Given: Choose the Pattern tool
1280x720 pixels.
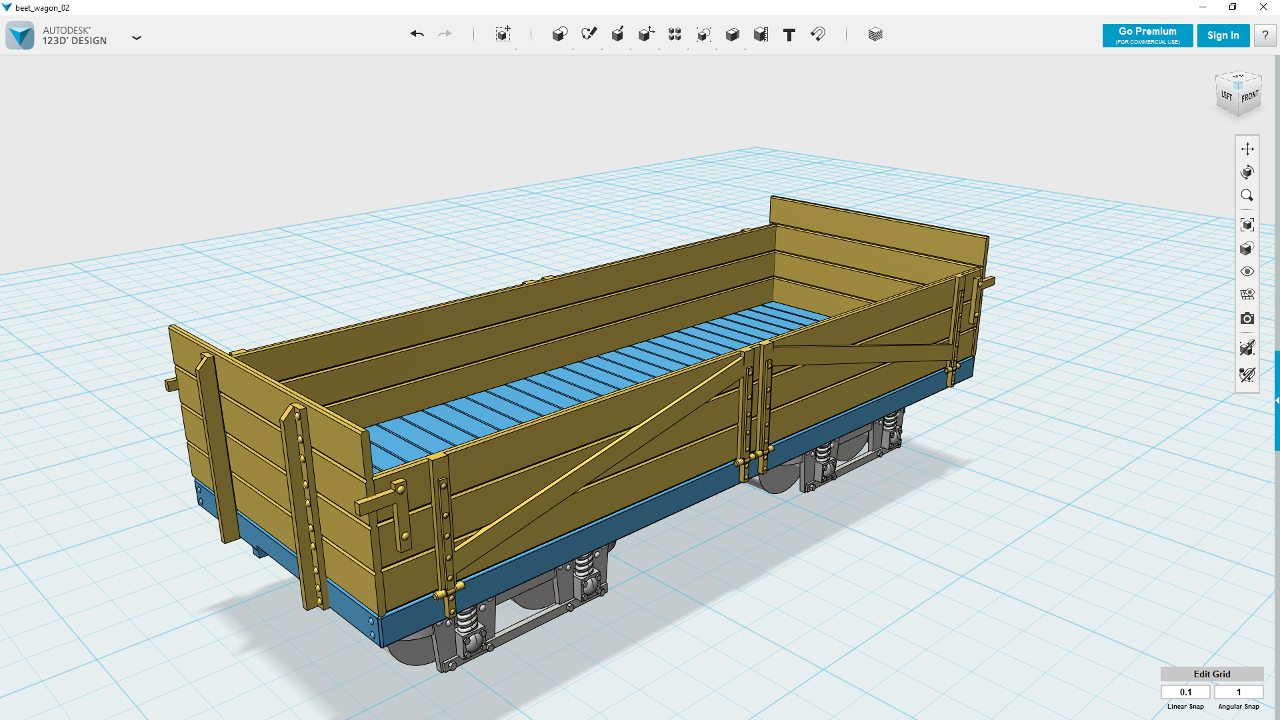Looking at the screenshot, I should click(x=675, y=34).
